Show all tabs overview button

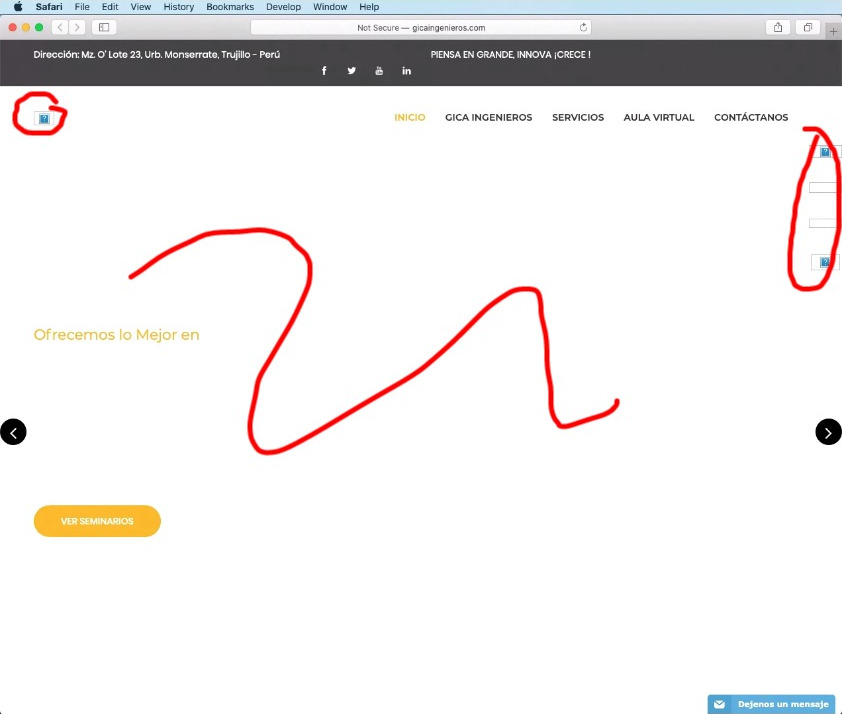pos(808,27)
